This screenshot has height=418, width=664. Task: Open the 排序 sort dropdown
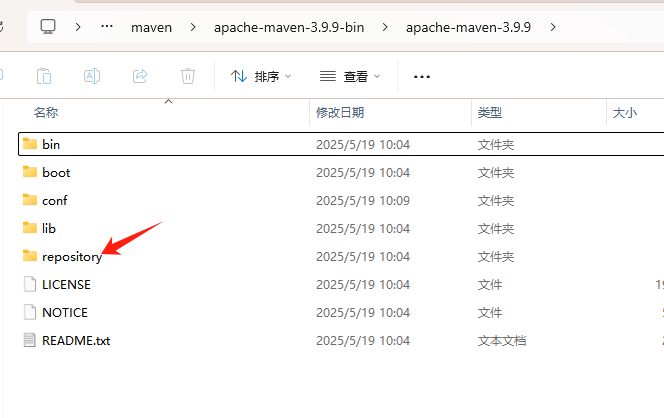coord(261,76)
